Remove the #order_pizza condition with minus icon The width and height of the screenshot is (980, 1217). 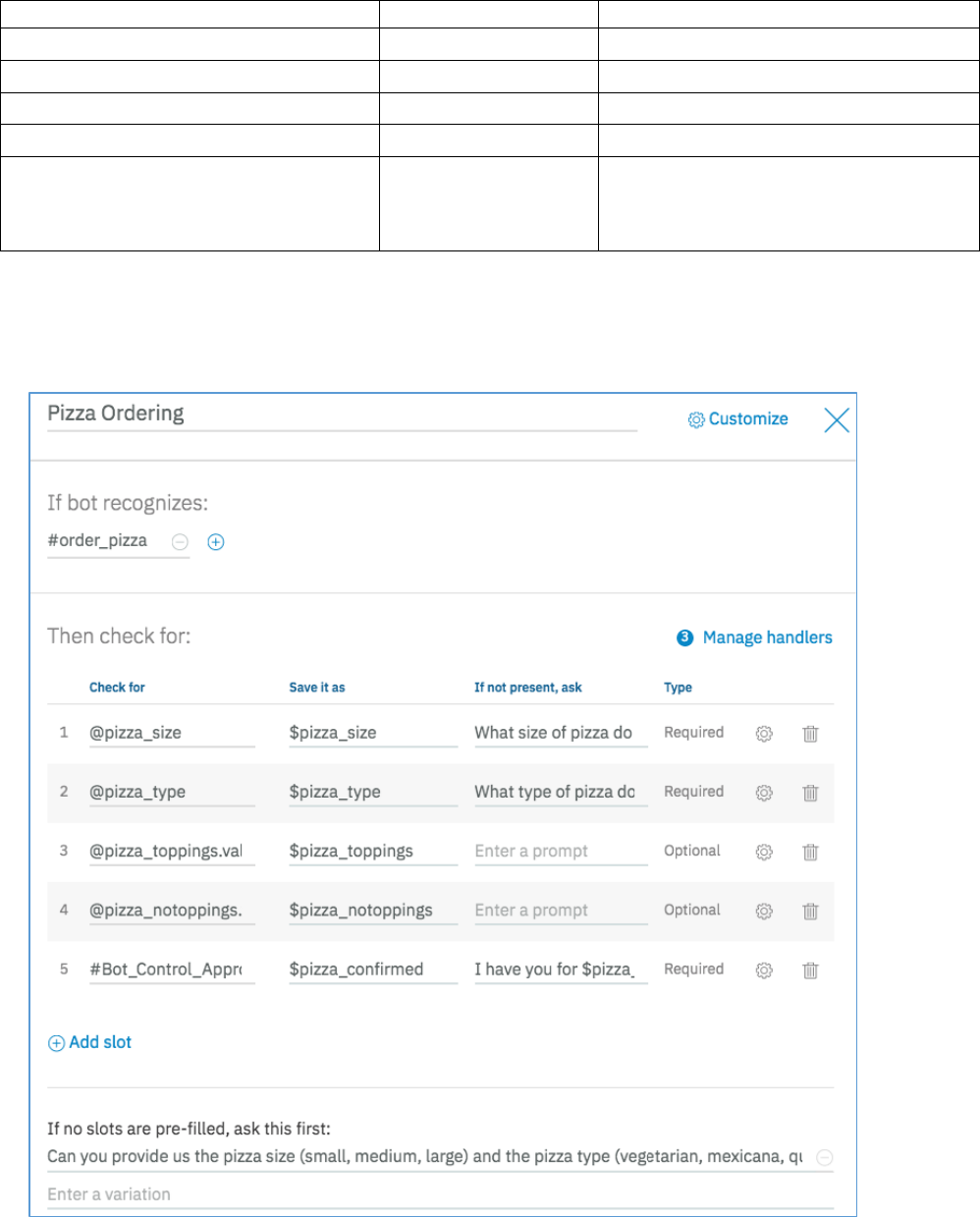coord(180,541)
